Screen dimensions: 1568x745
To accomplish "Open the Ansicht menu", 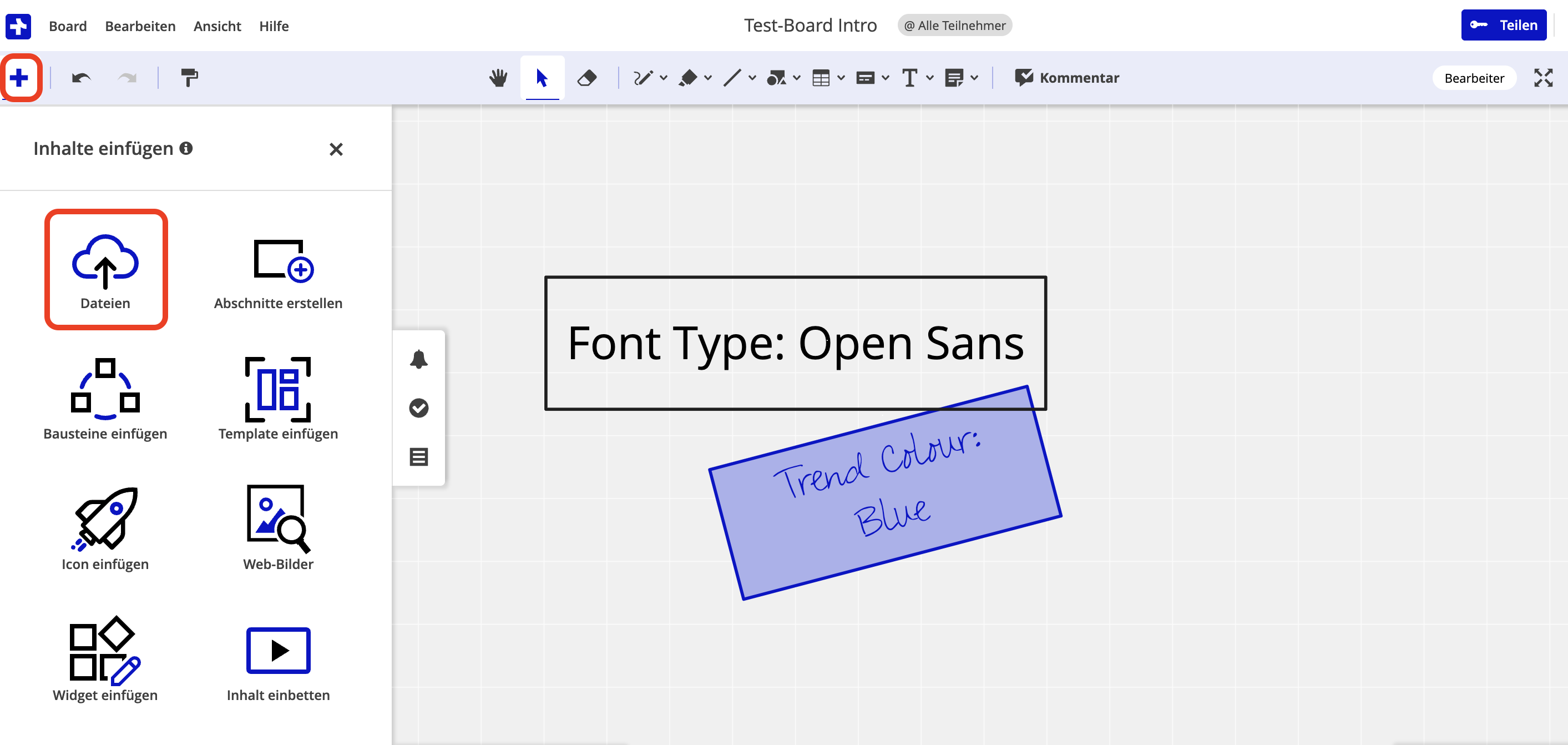I will coord(217,26).
